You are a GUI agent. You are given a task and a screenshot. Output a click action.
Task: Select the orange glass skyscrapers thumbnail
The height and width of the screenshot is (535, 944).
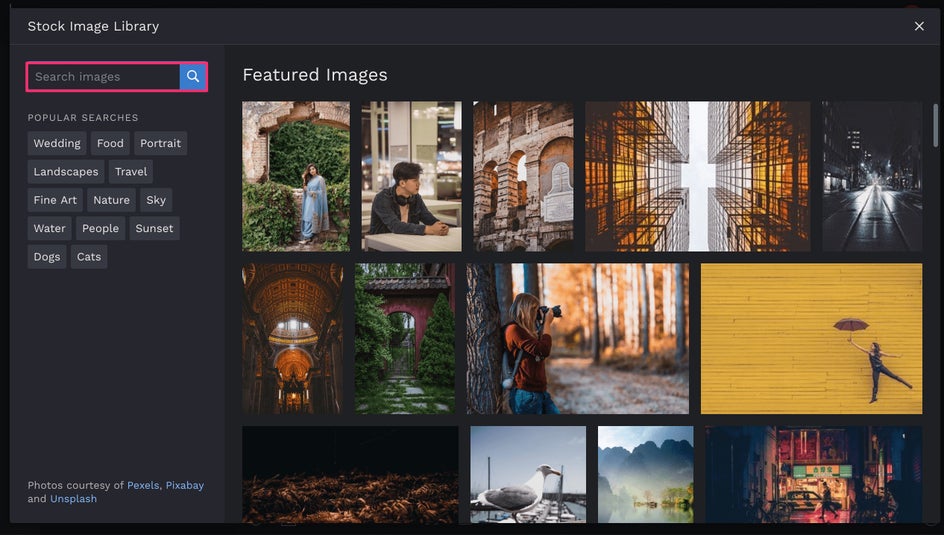(x=698, y=176)
